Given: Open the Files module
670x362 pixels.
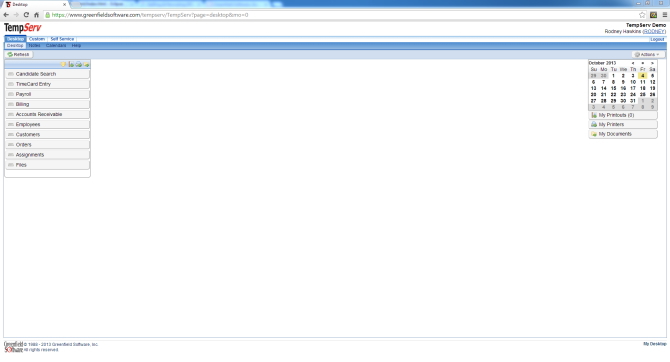Looking at the screenshot, I should [x=47, y=165].
